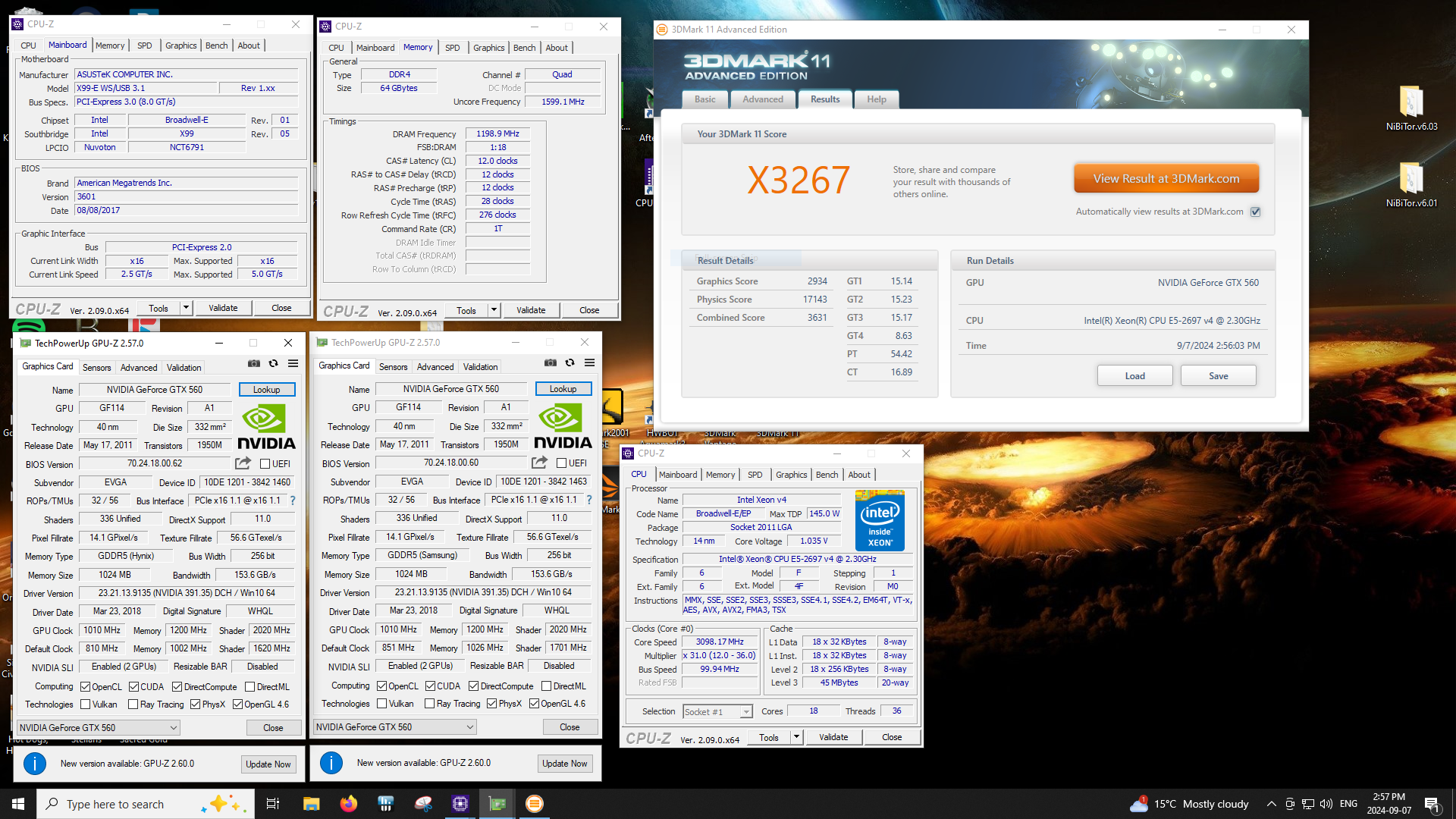Open the notification center icon
The width and height of the screenshot is (1456, 819).
[1432, 804]
